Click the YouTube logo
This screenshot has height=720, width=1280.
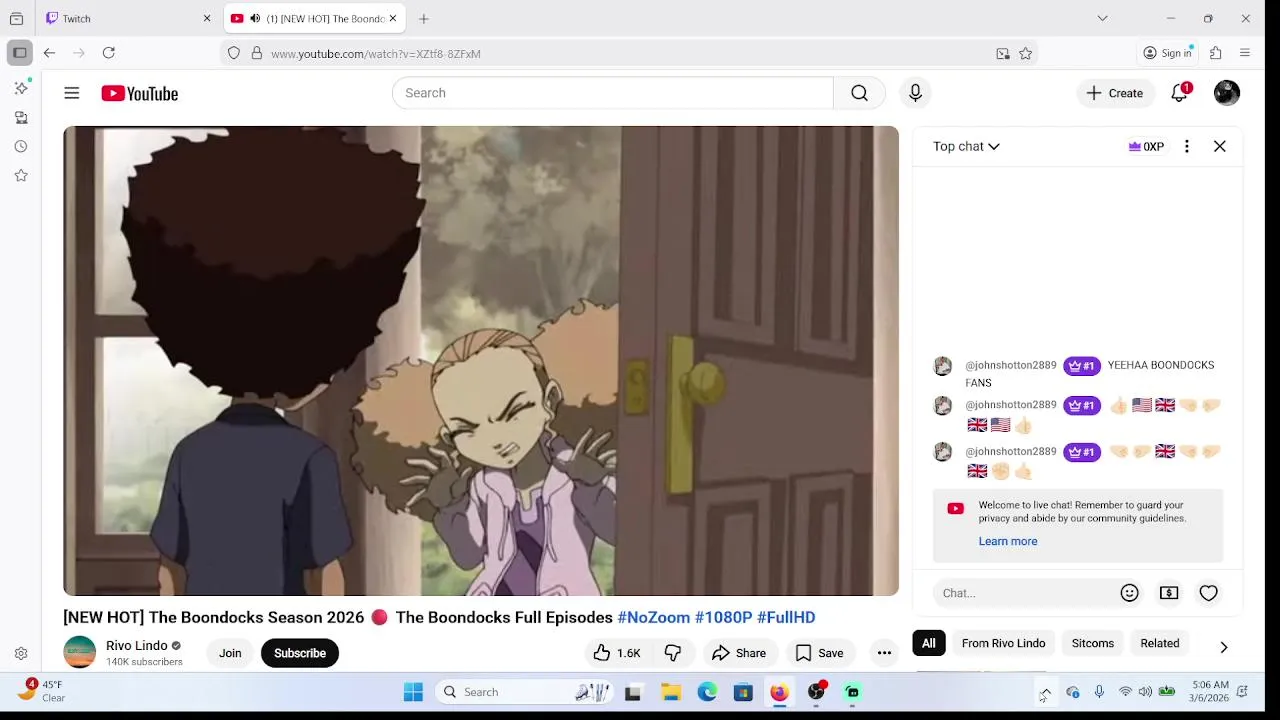[x=139, y=93]
